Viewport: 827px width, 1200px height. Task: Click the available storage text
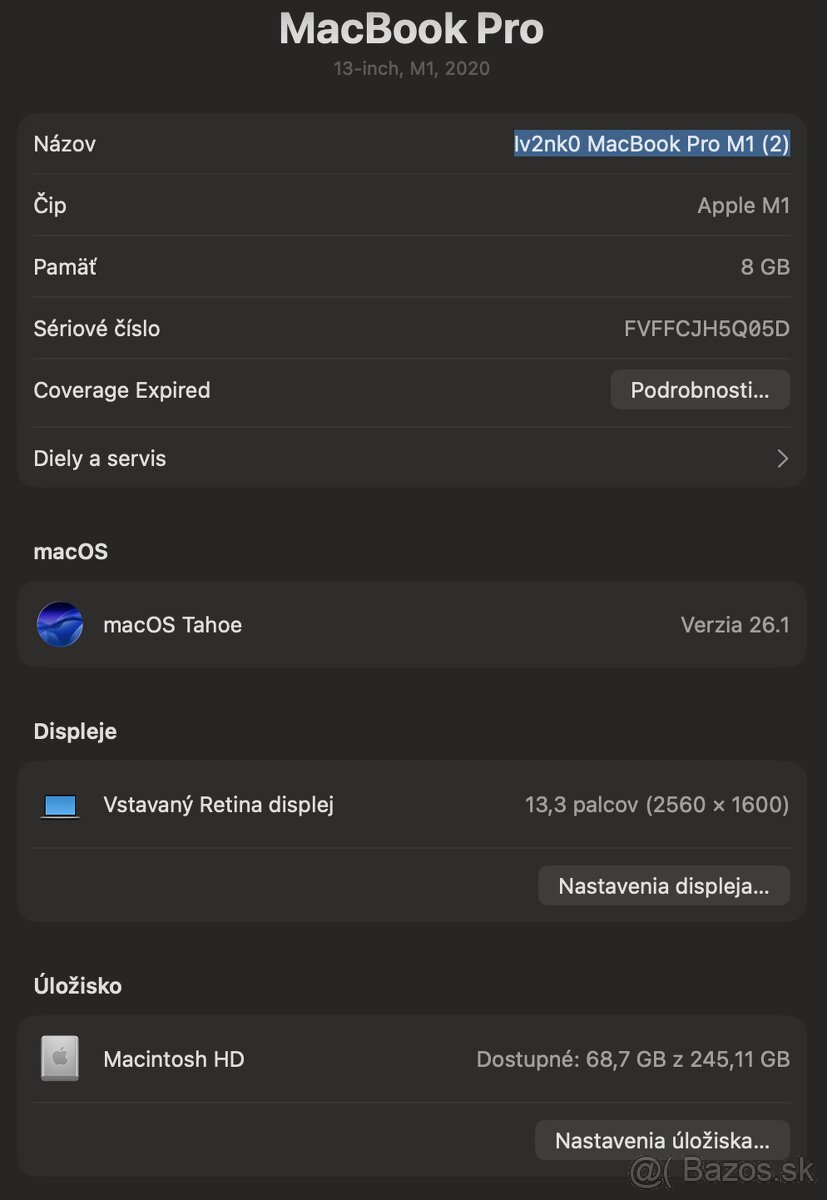[632, 1059]
